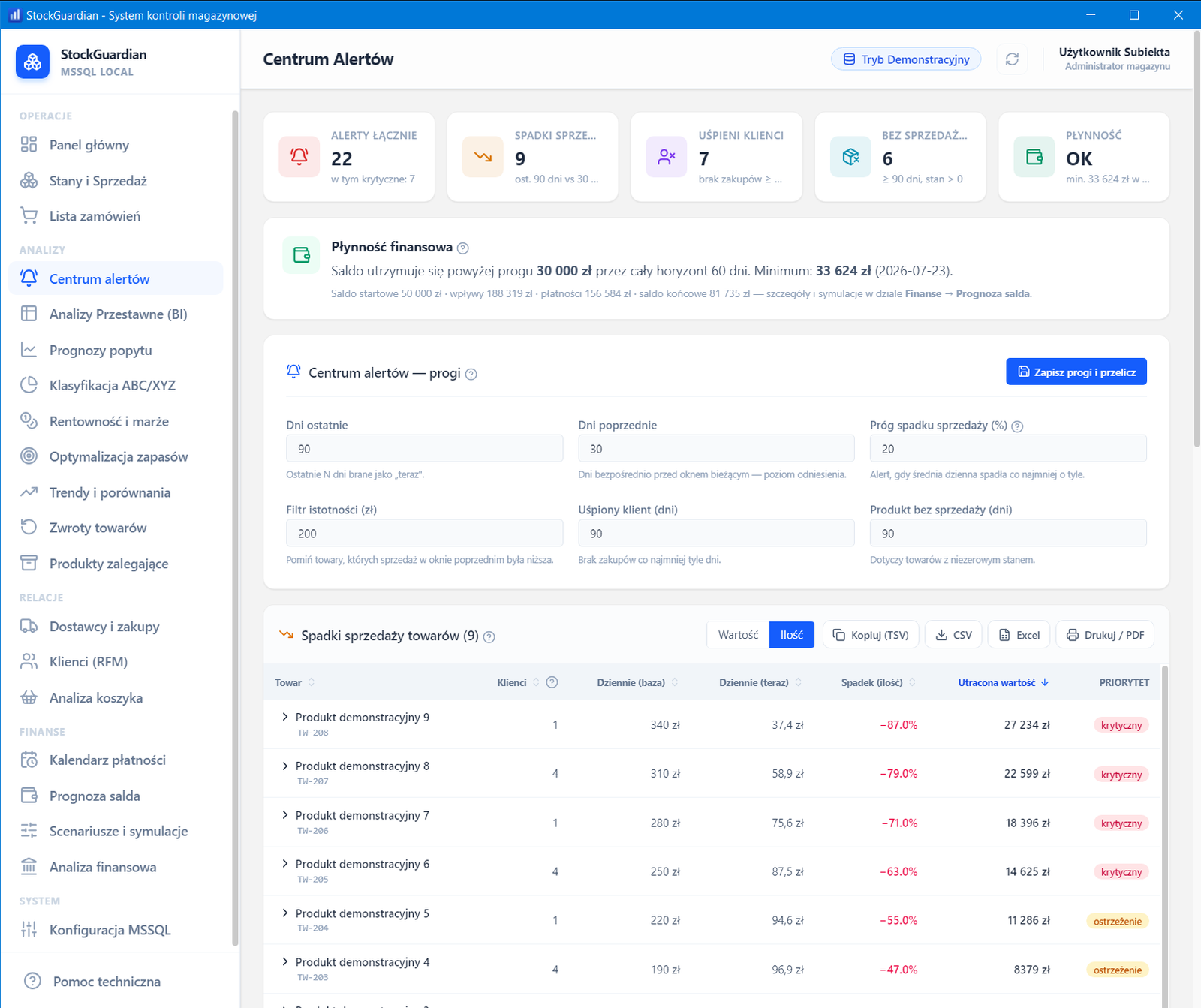Click sliders icon for Scenariusze i symulacje
1201x1008 pixels.
click(29, 831)
